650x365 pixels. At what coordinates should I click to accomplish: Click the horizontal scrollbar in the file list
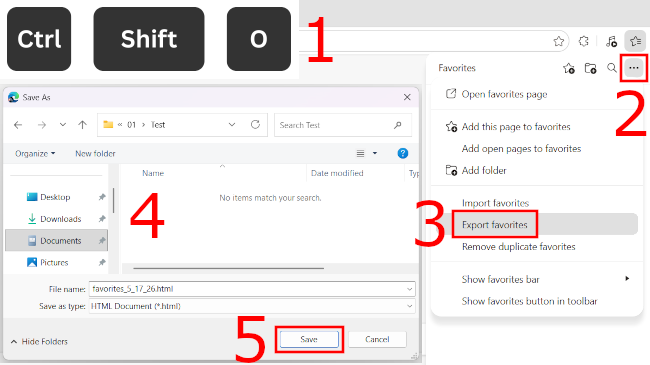pos(228,268)
